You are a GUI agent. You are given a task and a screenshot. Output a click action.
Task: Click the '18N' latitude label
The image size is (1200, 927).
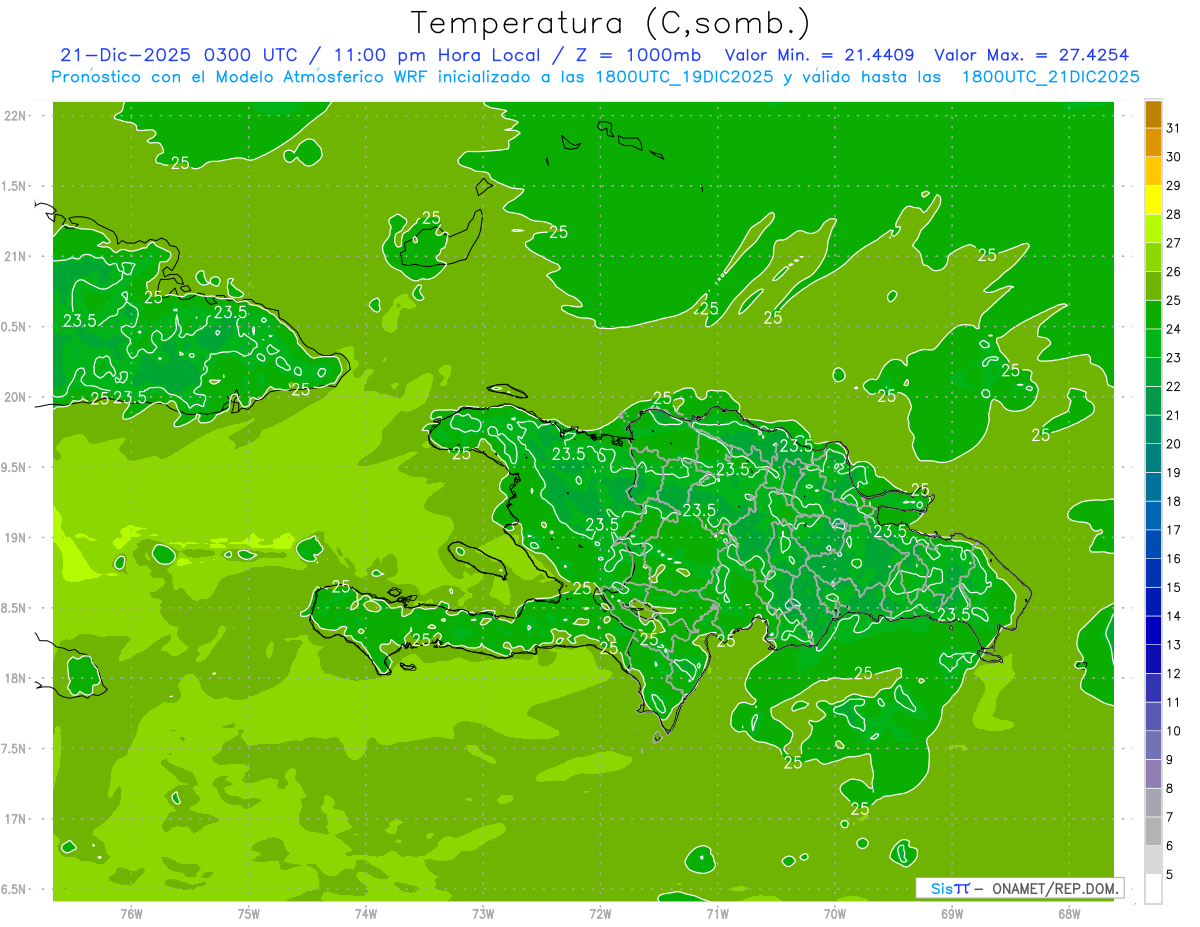[x=15, y=678]
